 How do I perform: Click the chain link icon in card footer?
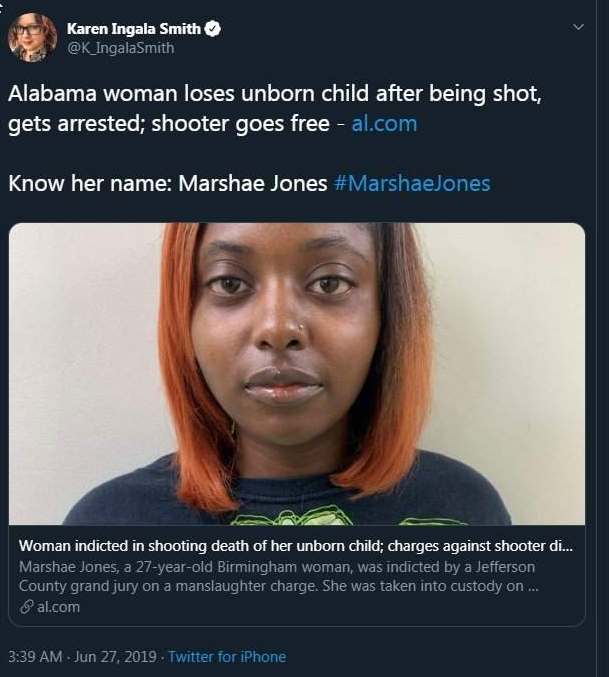pos(26,607)
